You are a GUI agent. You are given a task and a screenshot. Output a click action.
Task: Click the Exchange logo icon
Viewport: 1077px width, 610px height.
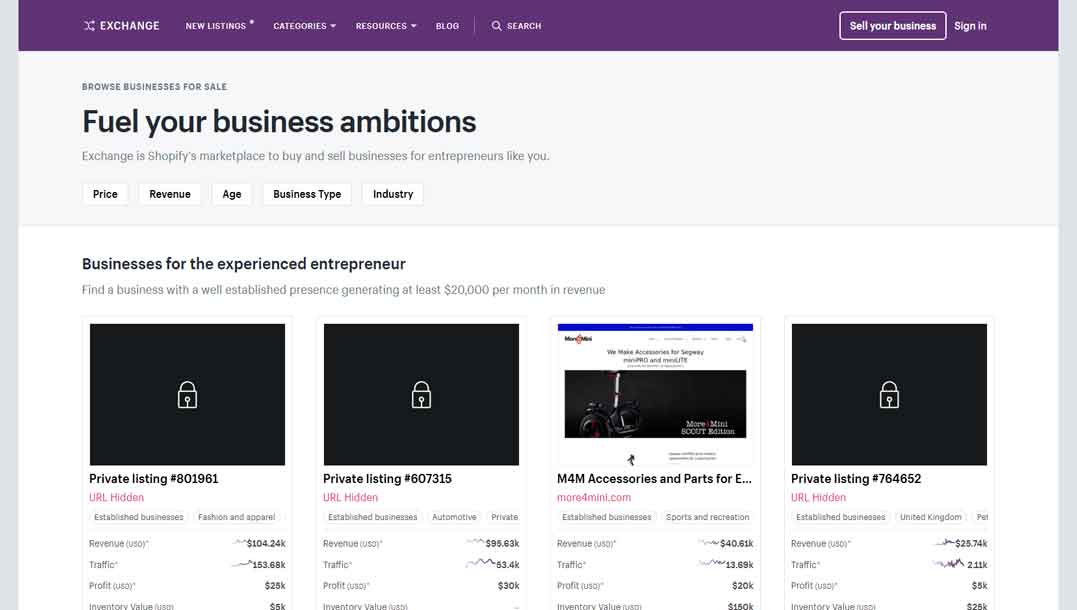(89, 25)
